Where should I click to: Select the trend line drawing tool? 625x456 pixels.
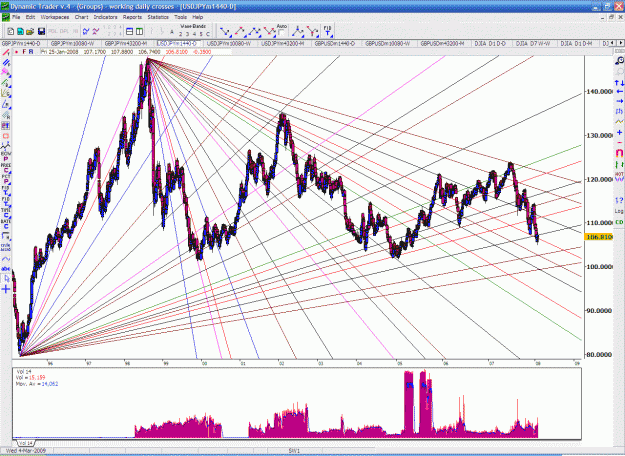pos(6,53)
